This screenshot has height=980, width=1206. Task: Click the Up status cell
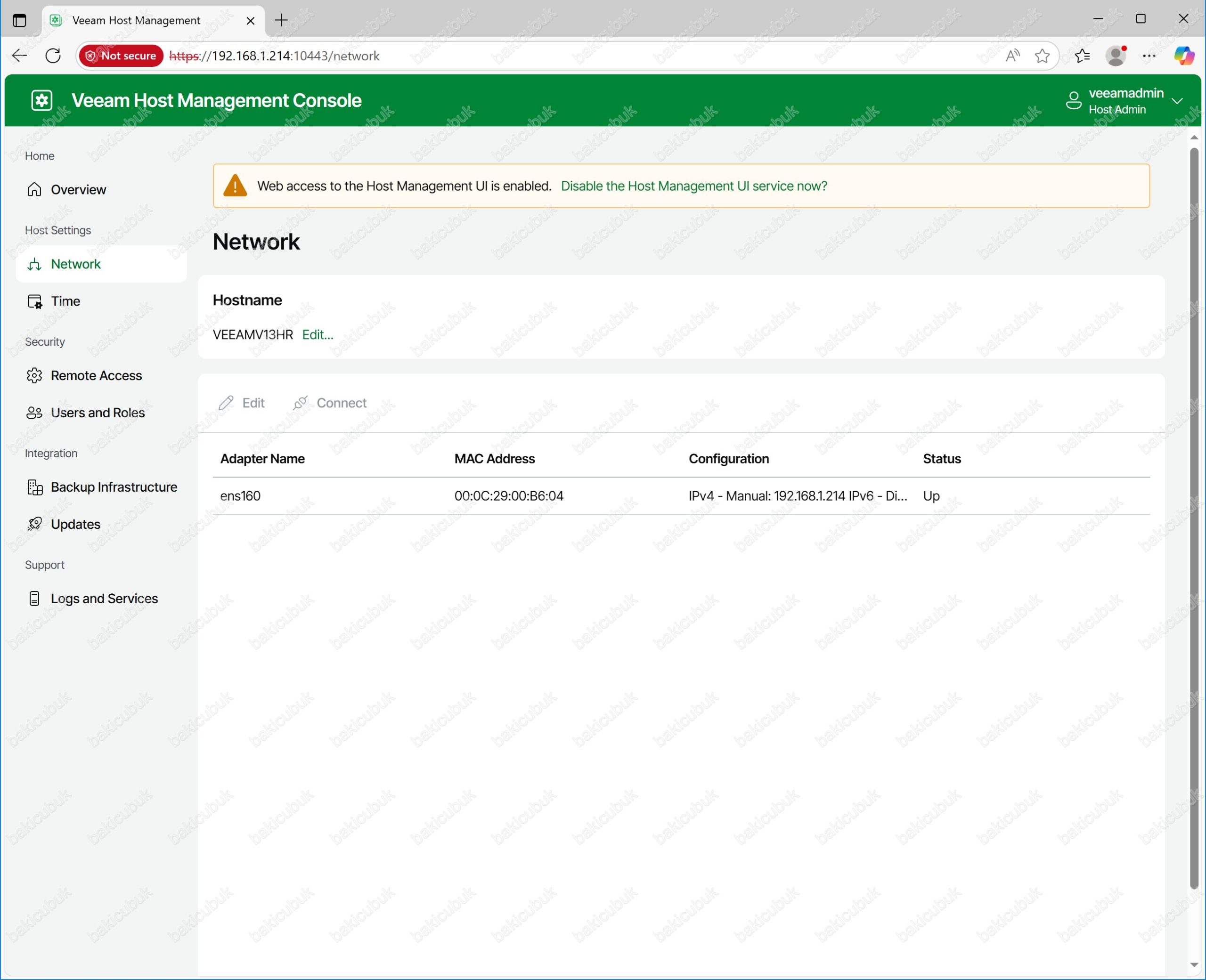tap(931, 496)
